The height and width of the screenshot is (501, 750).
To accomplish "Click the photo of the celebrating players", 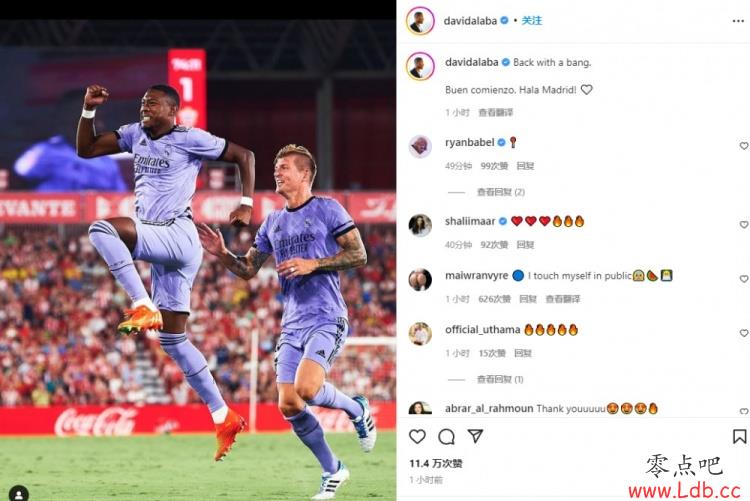I will (x=198, y=258).
